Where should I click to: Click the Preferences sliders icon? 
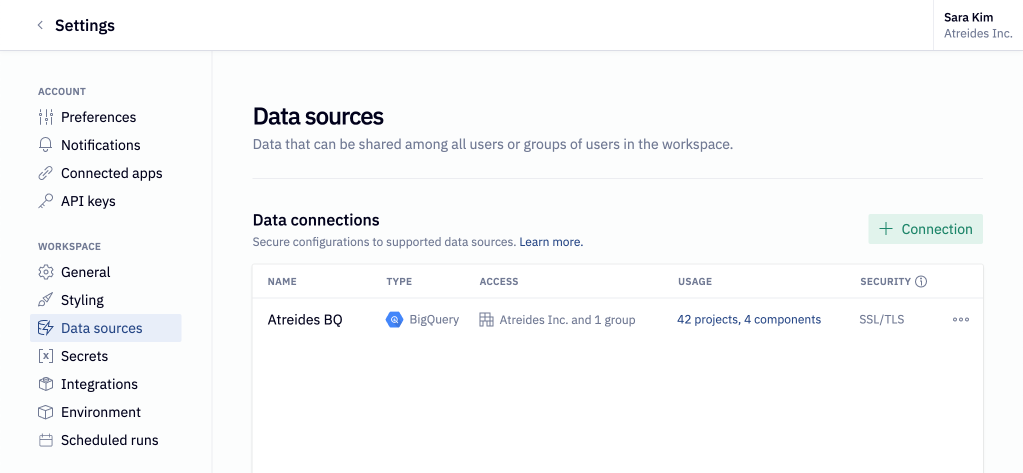click(x=46, y=117)
